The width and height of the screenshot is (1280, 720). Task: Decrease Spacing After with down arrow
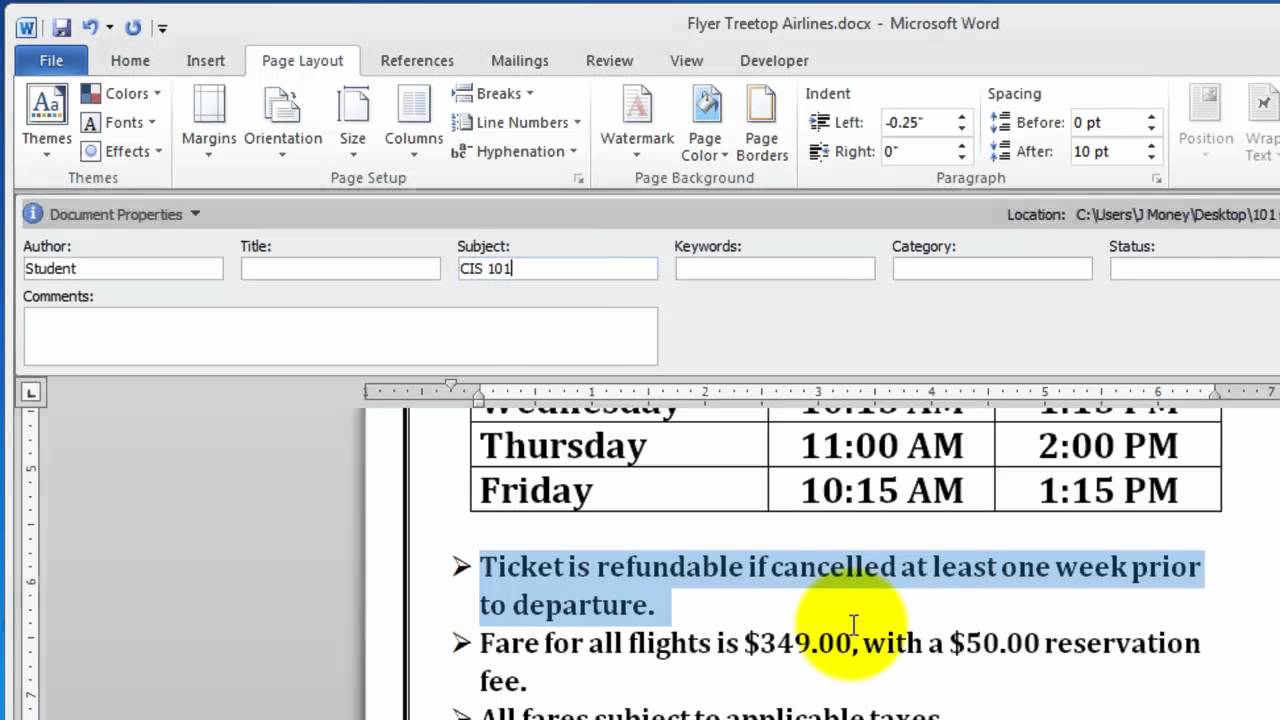(1152, 157)
